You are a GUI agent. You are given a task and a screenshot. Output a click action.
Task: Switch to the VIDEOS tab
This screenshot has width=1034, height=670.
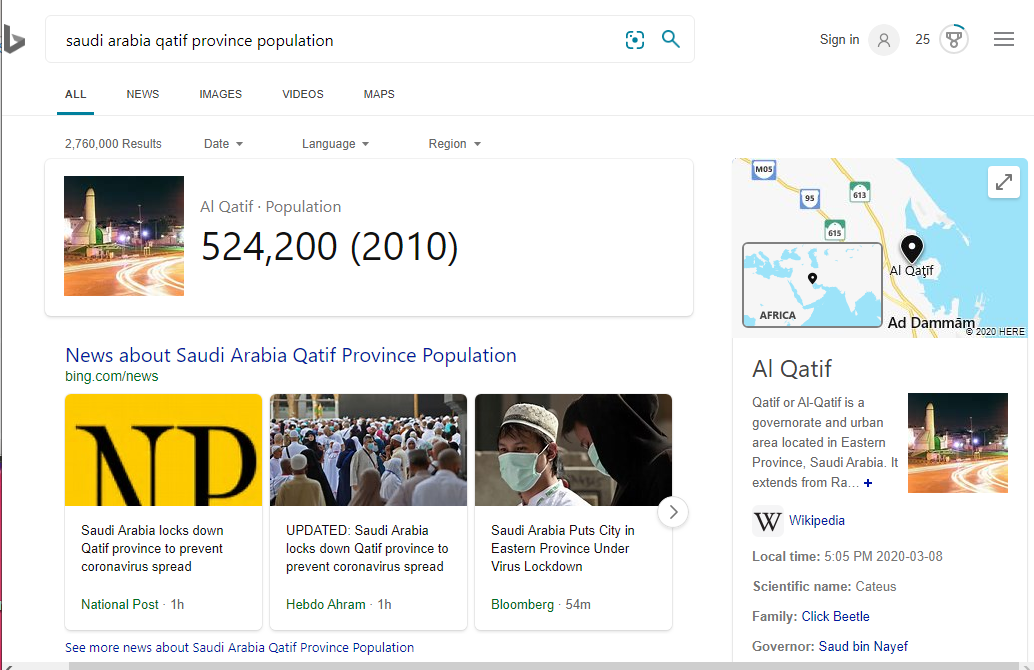(x=303, y=94)
